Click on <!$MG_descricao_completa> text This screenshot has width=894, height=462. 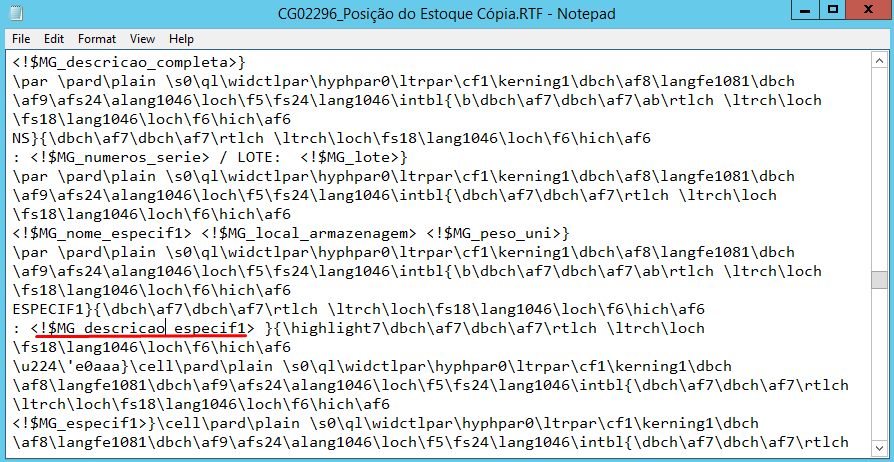124,62
